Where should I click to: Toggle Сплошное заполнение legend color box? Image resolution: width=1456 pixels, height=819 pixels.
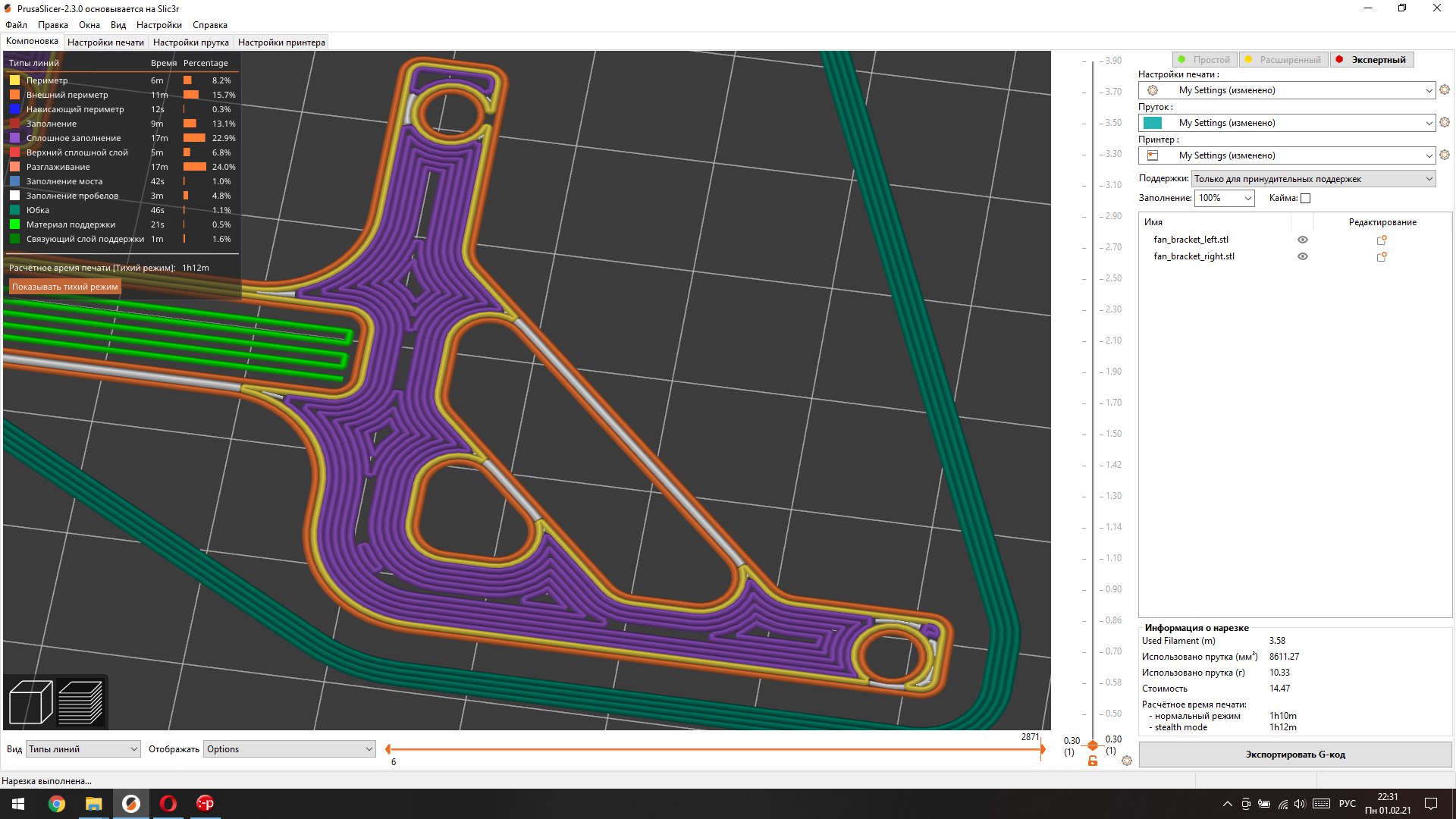[x=14, y=138]
